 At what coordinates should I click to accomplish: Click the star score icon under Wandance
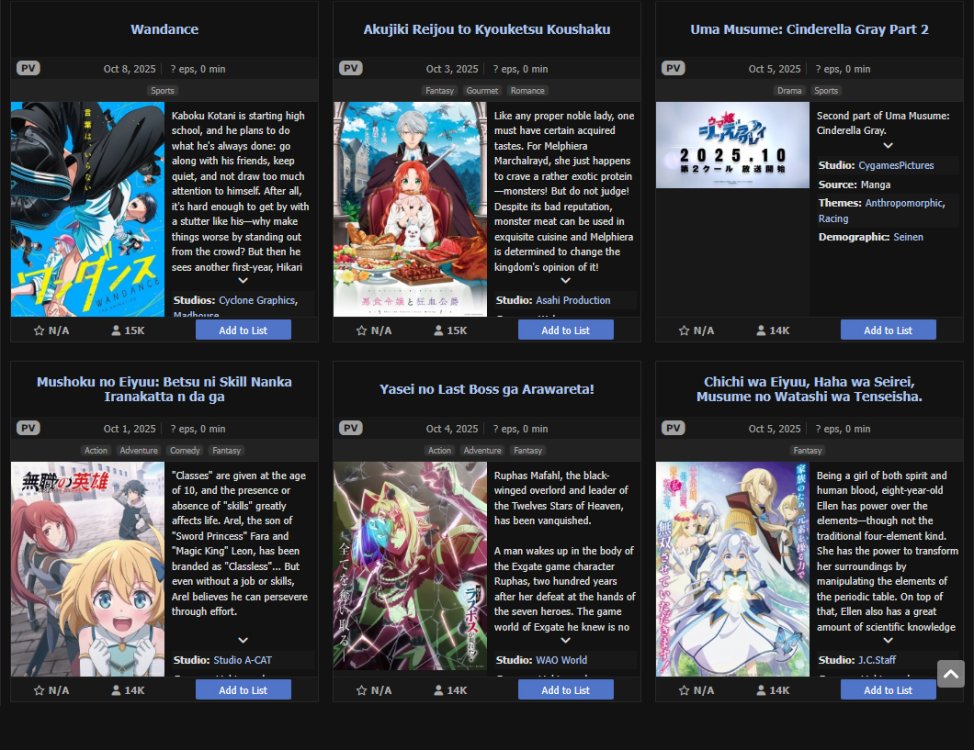[x=39, y=331]
